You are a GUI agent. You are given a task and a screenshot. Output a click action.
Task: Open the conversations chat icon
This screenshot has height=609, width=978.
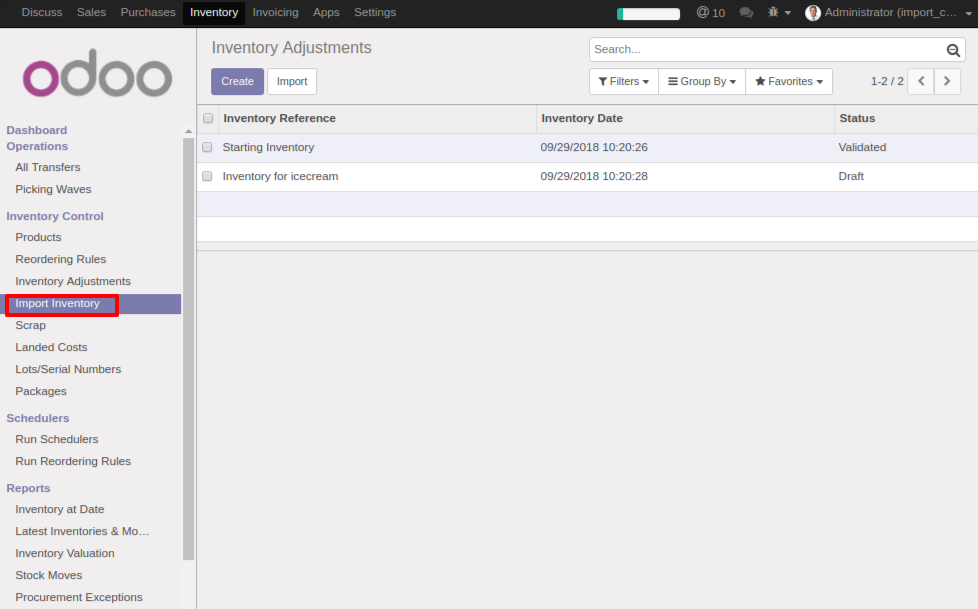(746, 13)
